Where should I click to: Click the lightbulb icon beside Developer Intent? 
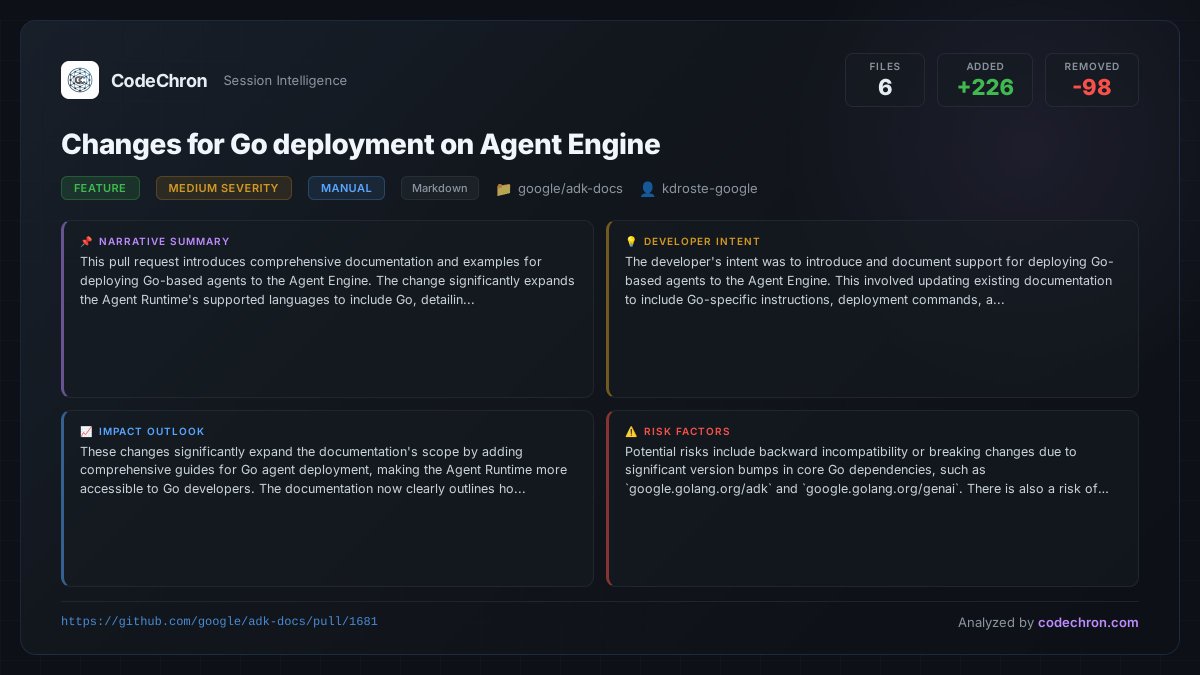coord(631,241)
